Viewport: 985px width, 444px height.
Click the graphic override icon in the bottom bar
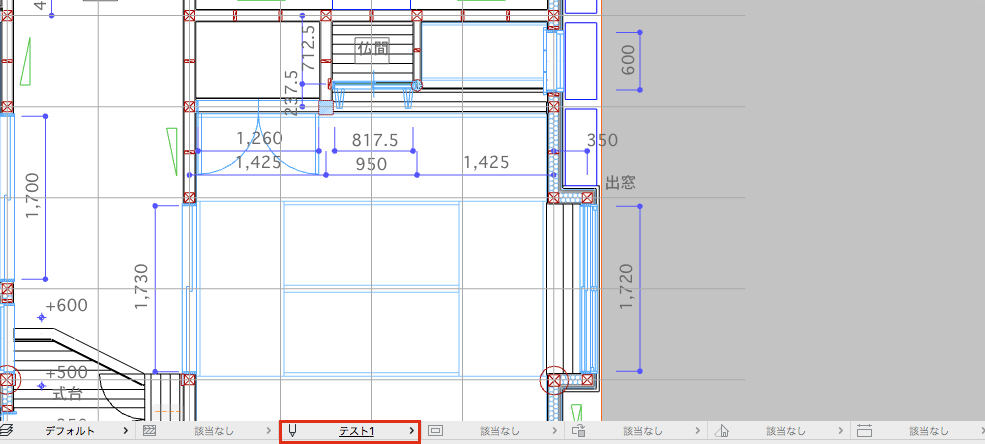coord(579,431)
